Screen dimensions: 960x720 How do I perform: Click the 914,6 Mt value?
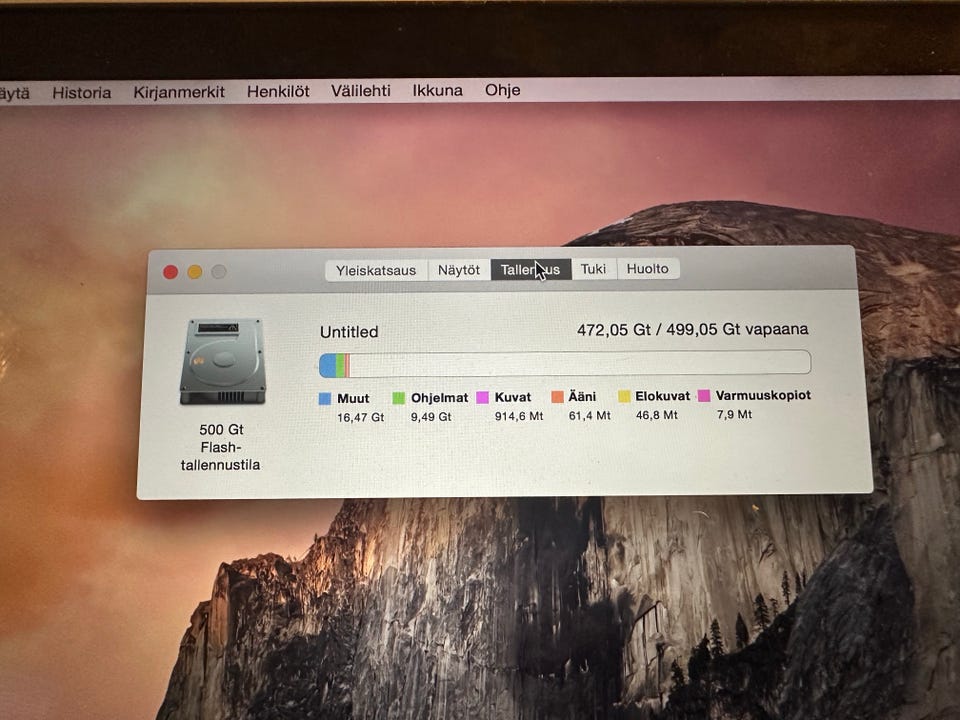click(519, 416)
